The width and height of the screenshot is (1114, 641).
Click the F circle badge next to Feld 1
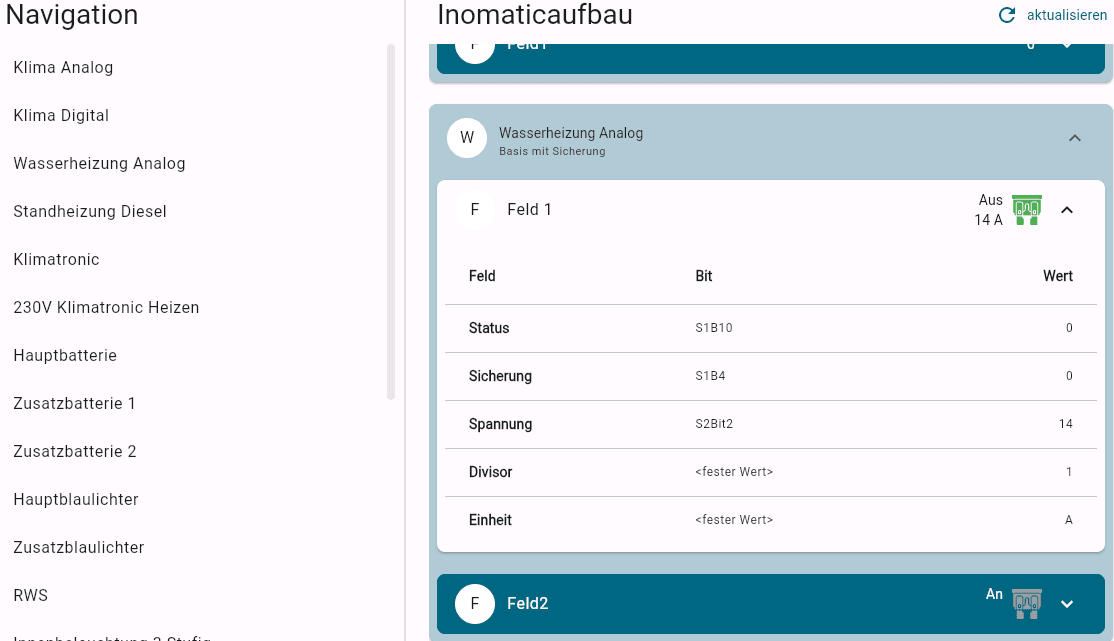coord(475,210)
